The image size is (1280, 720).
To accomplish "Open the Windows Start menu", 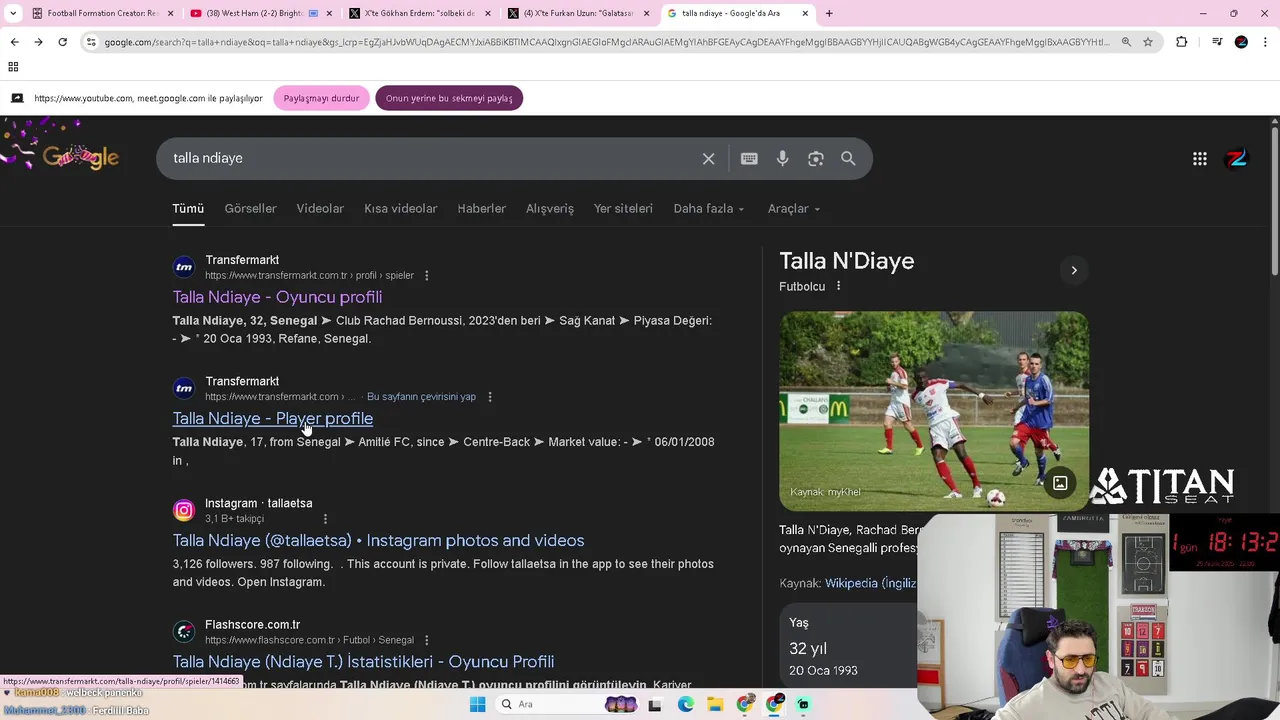I will point(477,704).
